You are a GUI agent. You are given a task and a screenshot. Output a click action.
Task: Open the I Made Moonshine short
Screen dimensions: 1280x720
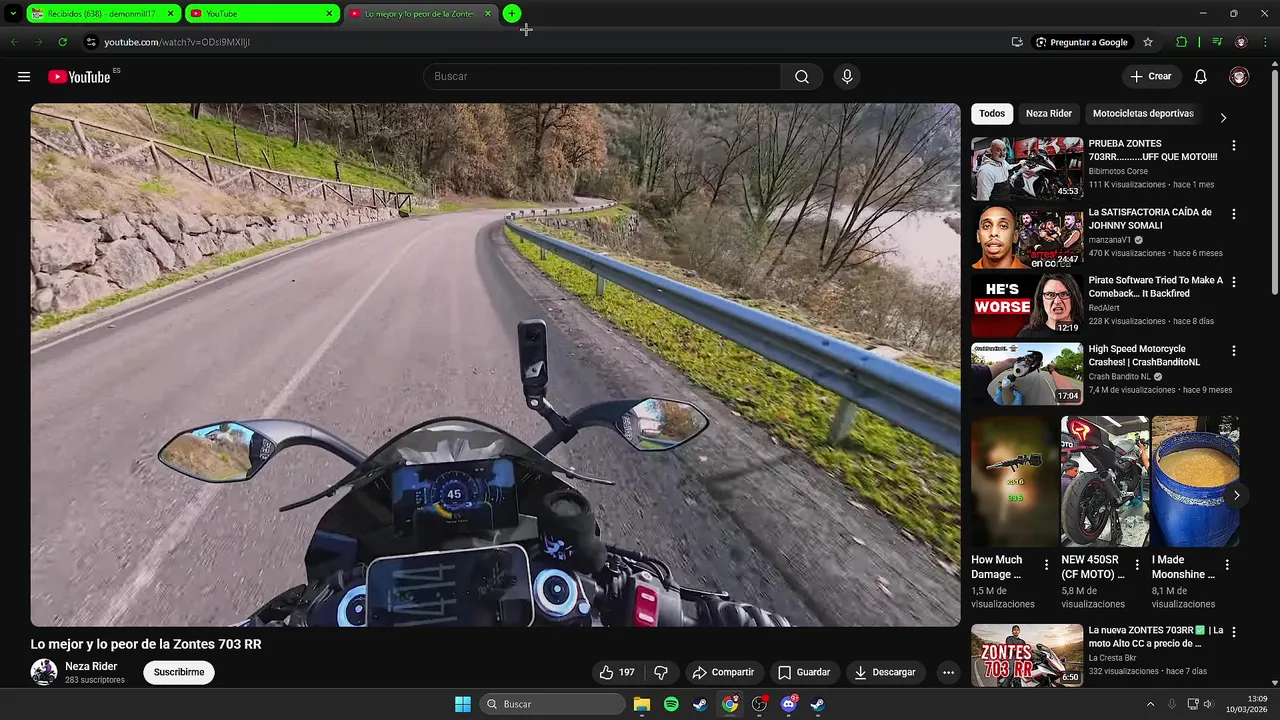(1194, 482)
